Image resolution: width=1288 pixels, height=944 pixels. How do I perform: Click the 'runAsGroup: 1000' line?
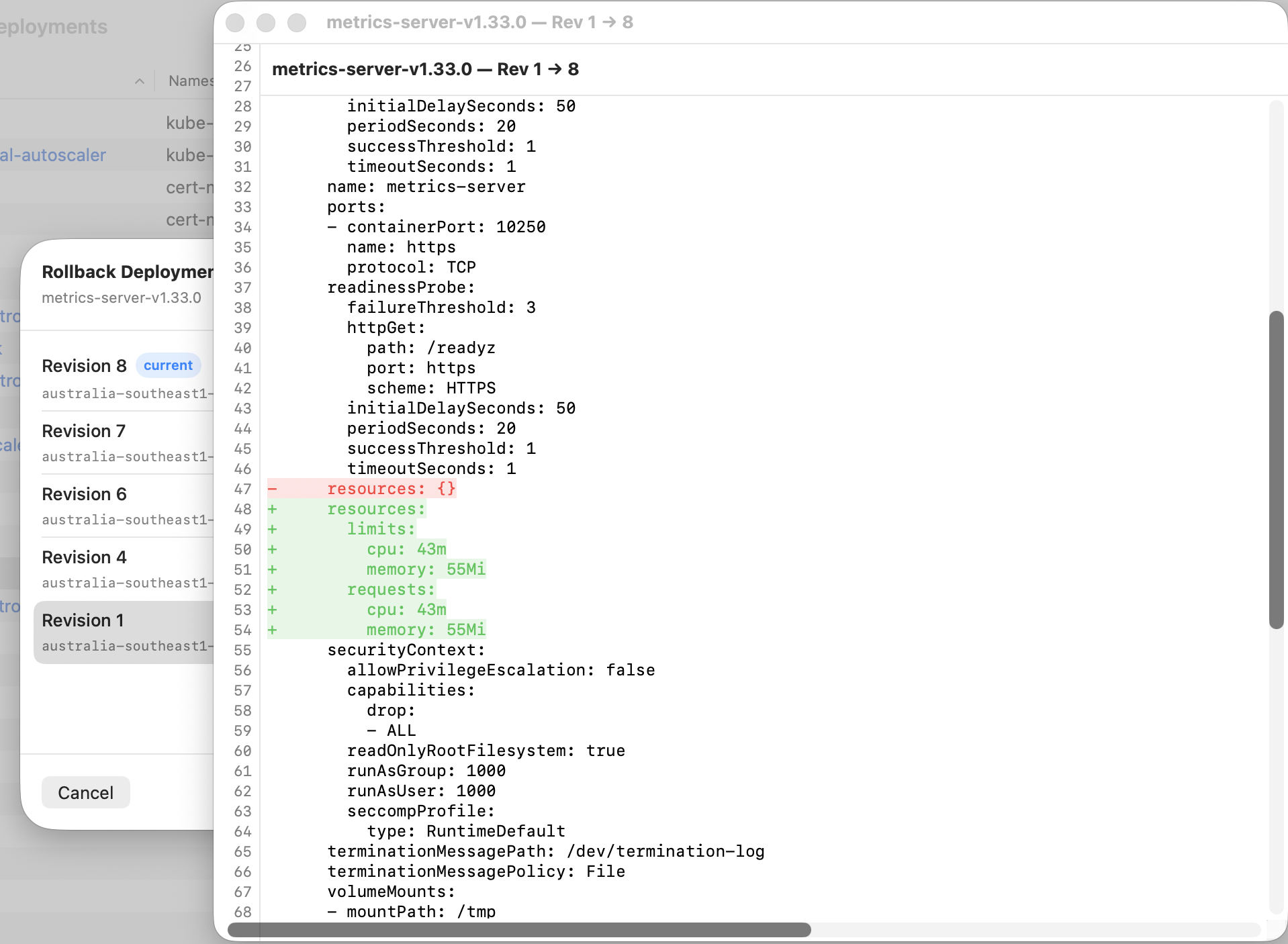tap(426, 771)
